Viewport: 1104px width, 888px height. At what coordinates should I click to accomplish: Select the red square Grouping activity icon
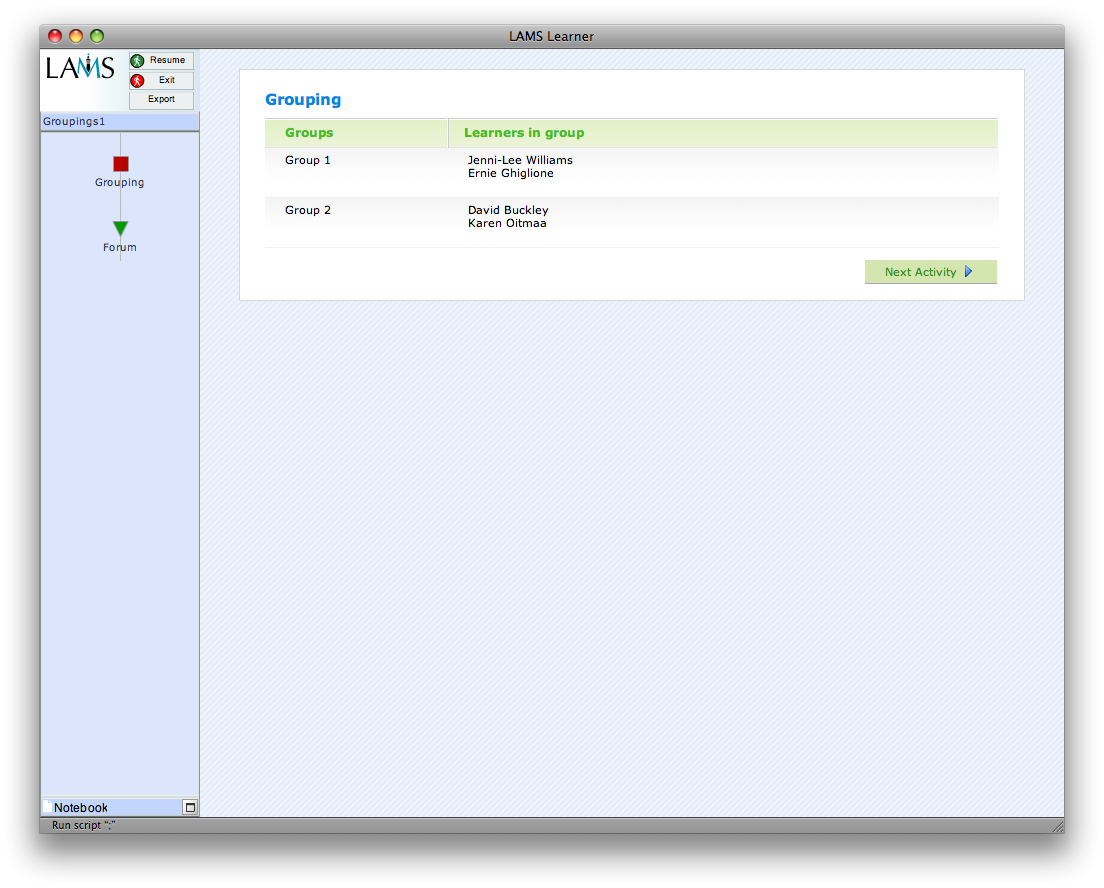coord(121,164)
